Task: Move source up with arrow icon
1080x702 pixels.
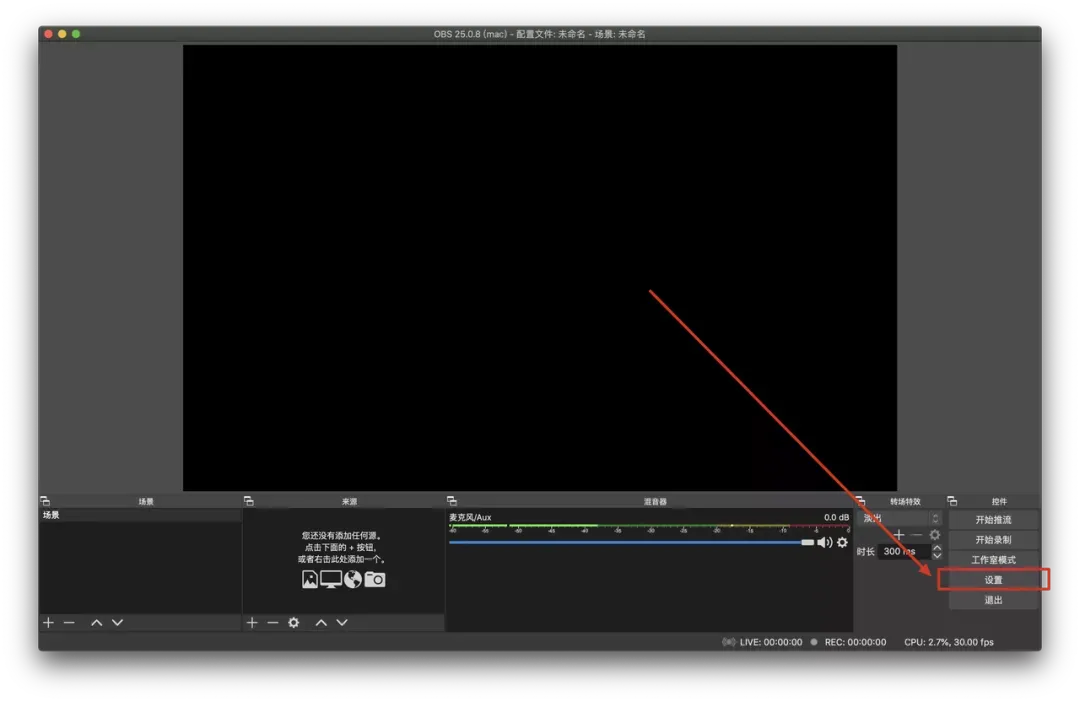Action: [321, 623]
